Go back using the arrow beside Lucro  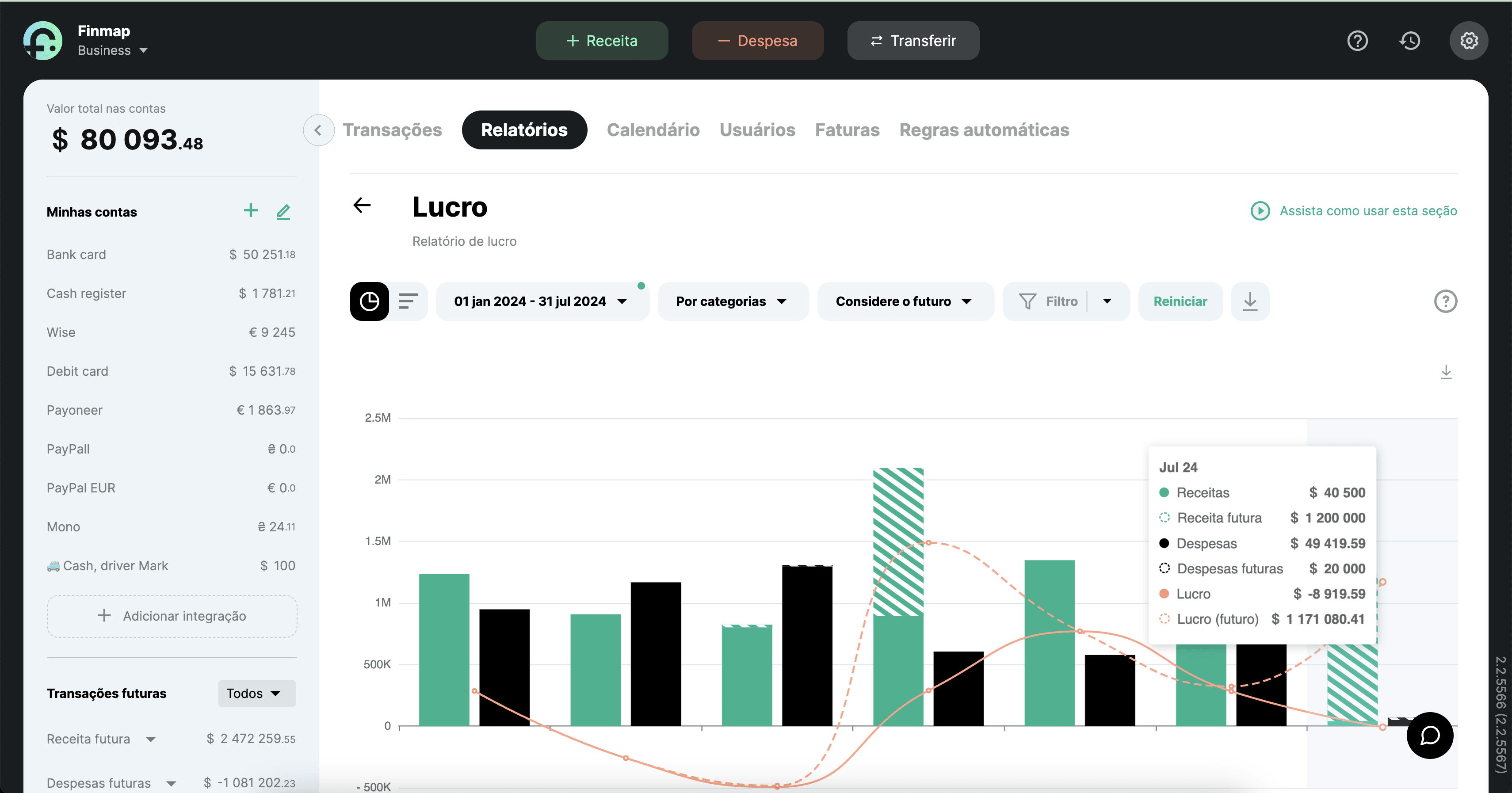pos(362,206)
